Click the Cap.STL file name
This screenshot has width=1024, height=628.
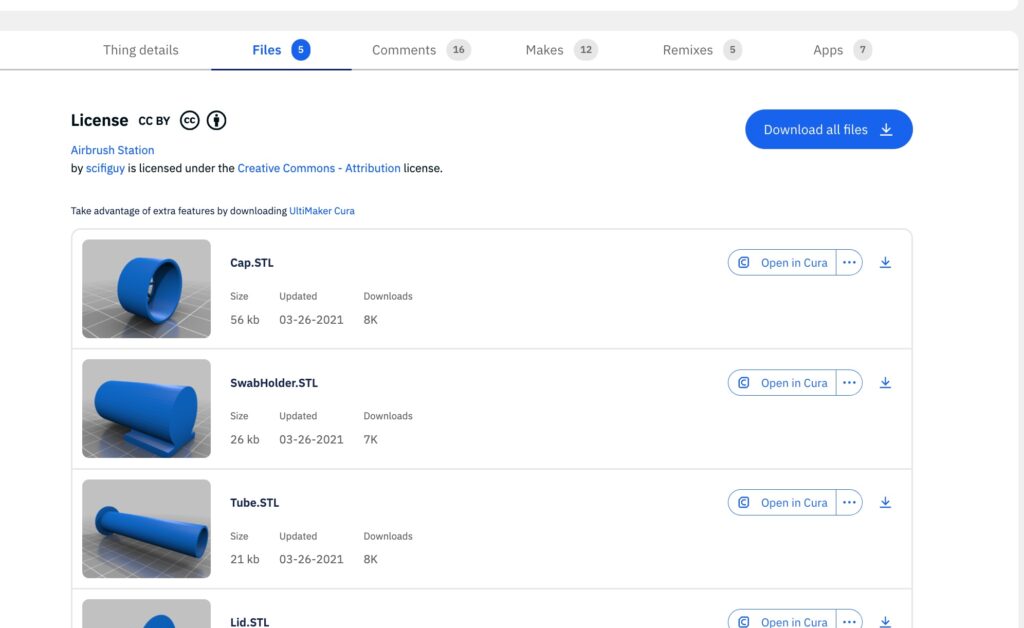click(x=251, y=262)
